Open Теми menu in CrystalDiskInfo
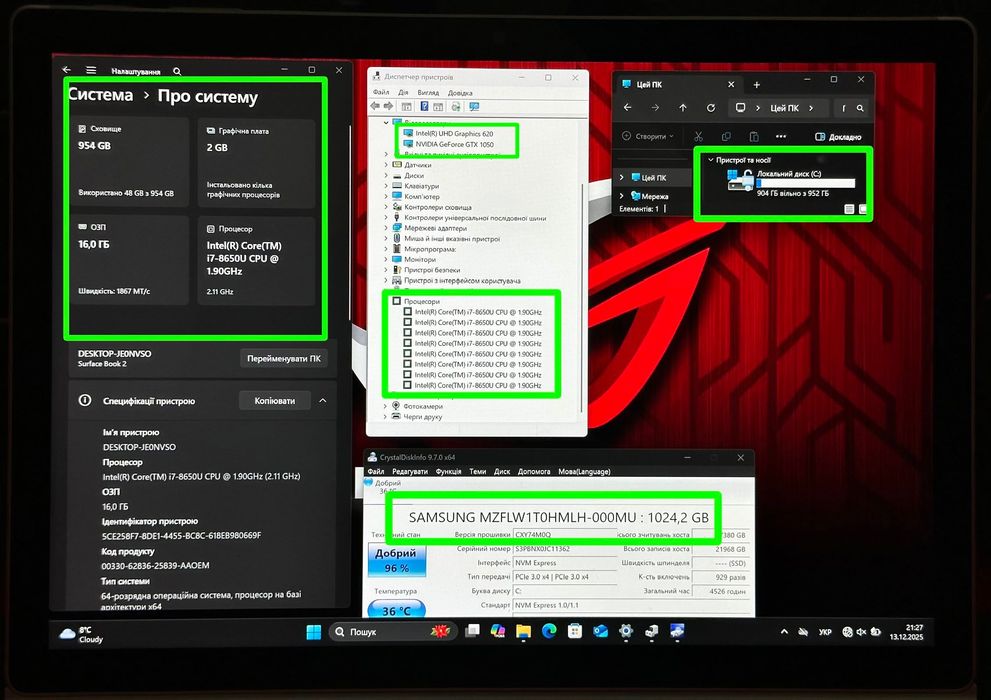Viewport: 991px width, 700px height. 478,471
